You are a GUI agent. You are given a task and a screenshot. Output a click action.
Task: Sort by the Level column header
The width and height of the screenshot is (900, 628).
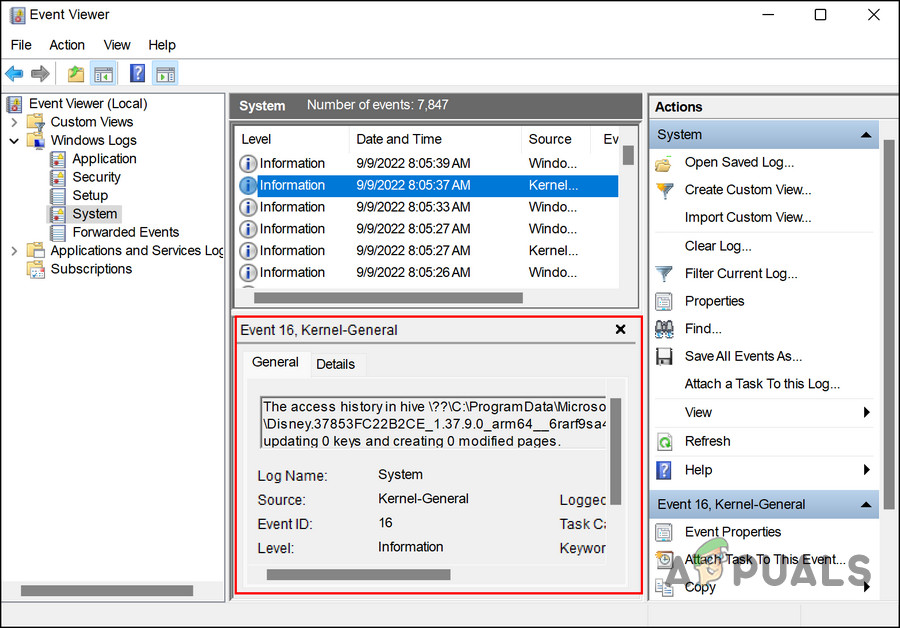[x=292, y=139]
